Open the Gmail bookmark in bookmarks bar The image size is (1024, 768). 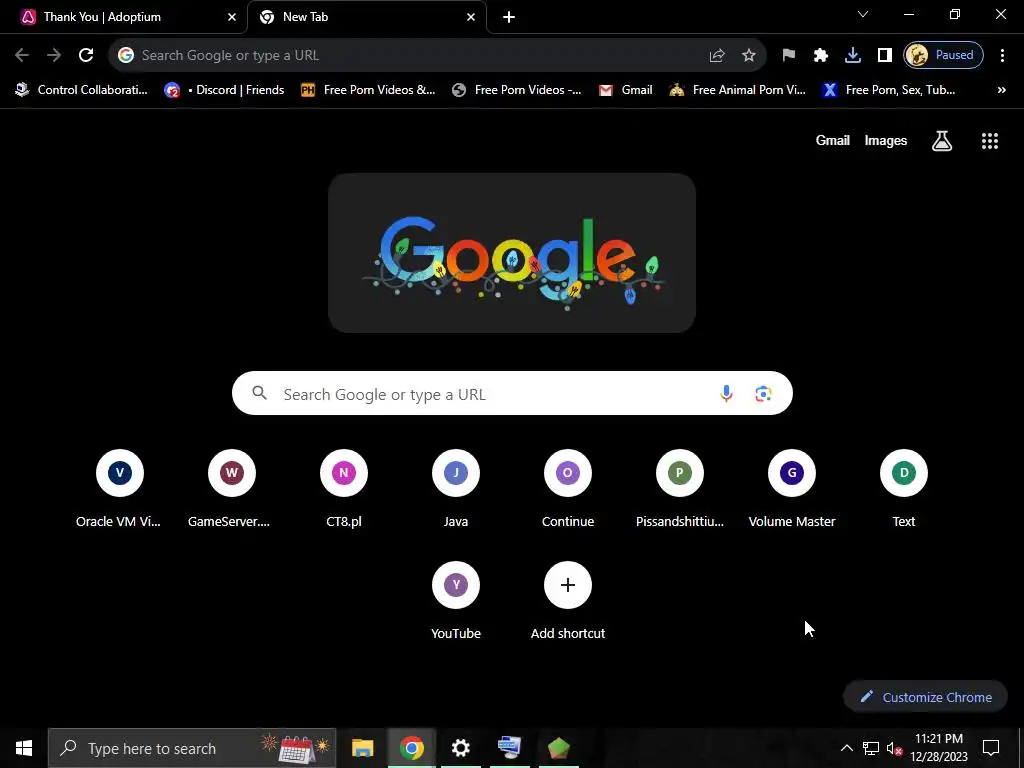[x=626, y=90]
